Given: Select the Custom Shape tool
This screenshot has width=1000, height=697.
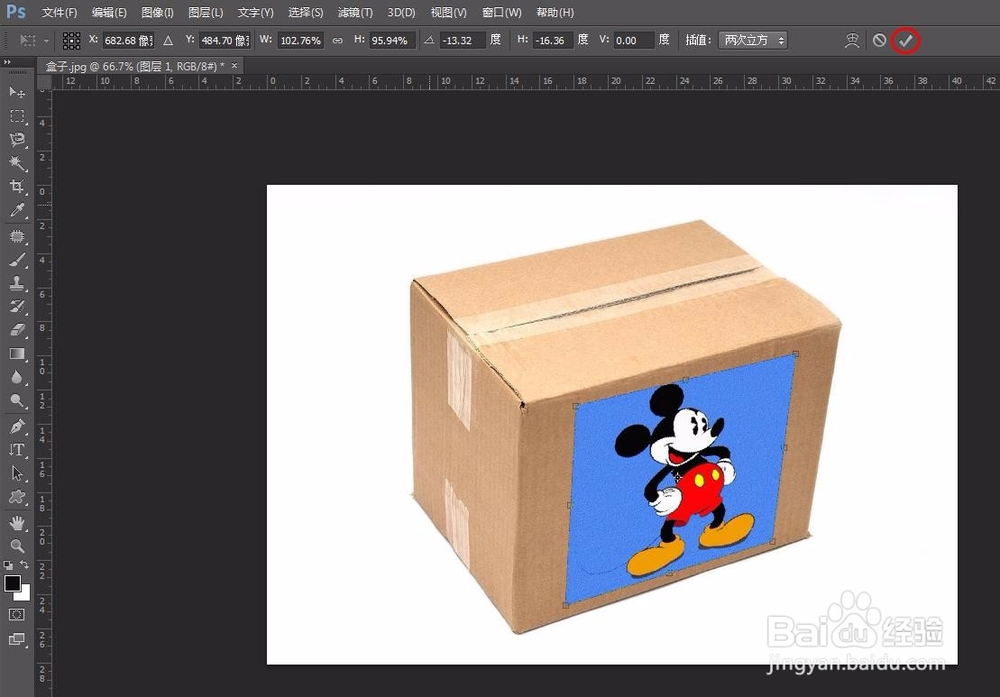Looking at the screenshot, I should coord(17,497).
